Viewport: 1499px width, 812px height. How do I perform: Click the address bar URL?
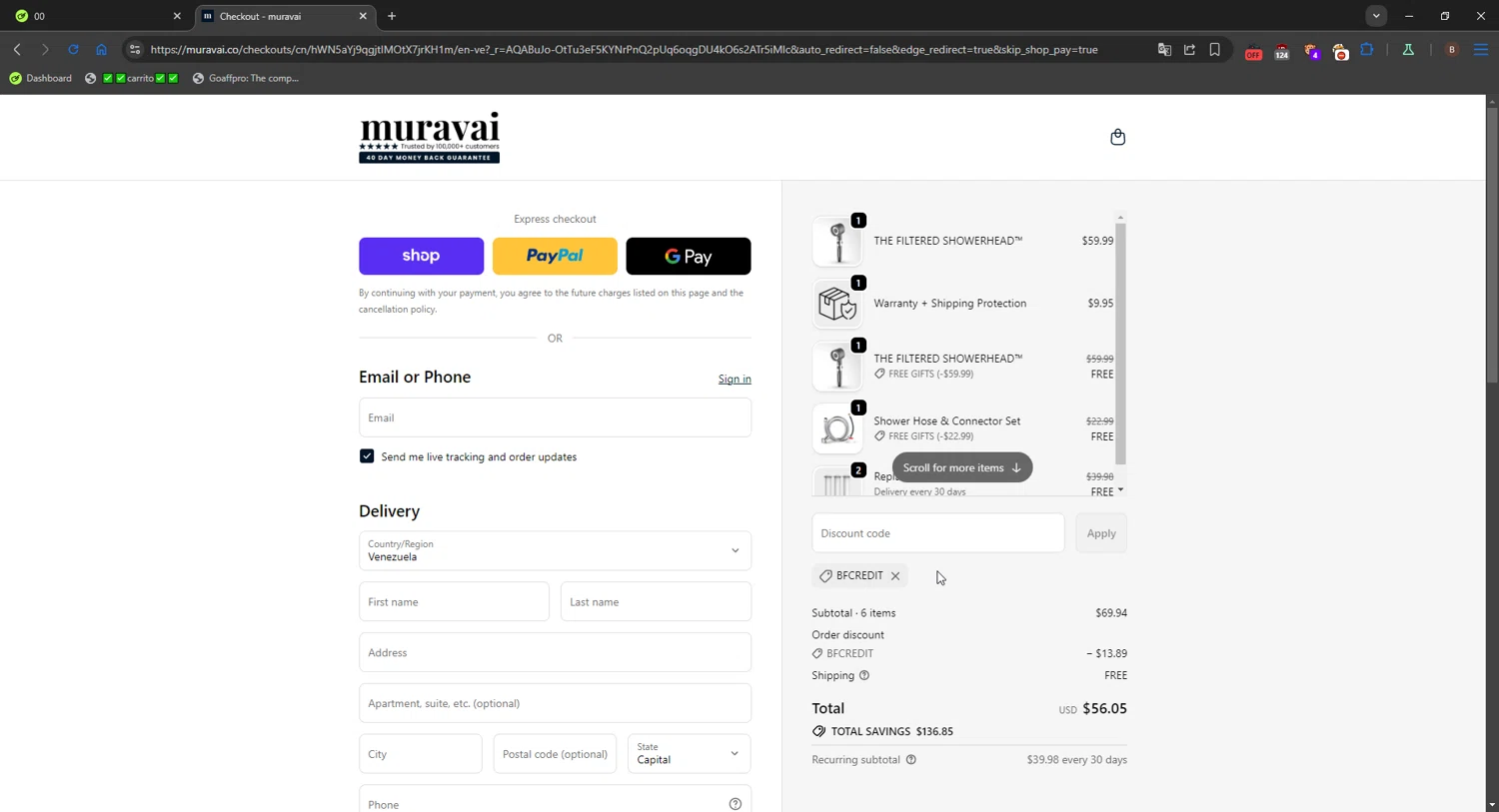[x=624, y=49]
